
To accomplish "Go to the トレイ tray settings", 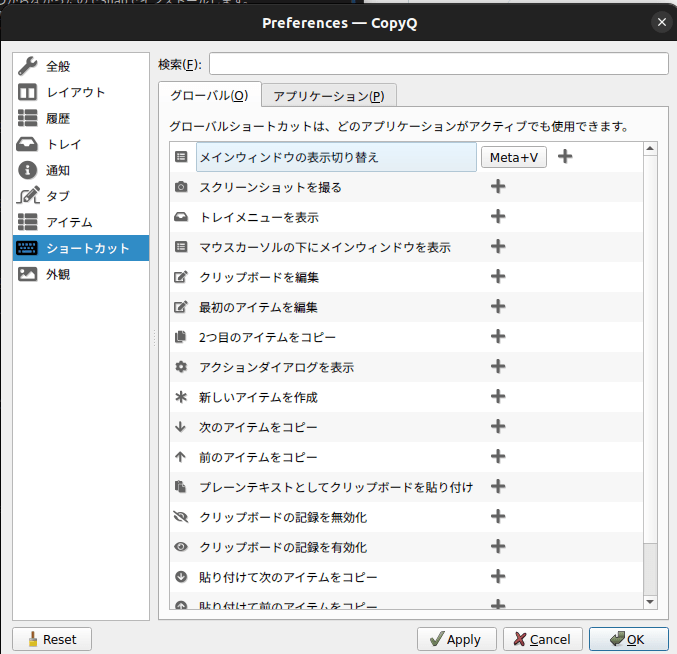I will click(81, 144).
